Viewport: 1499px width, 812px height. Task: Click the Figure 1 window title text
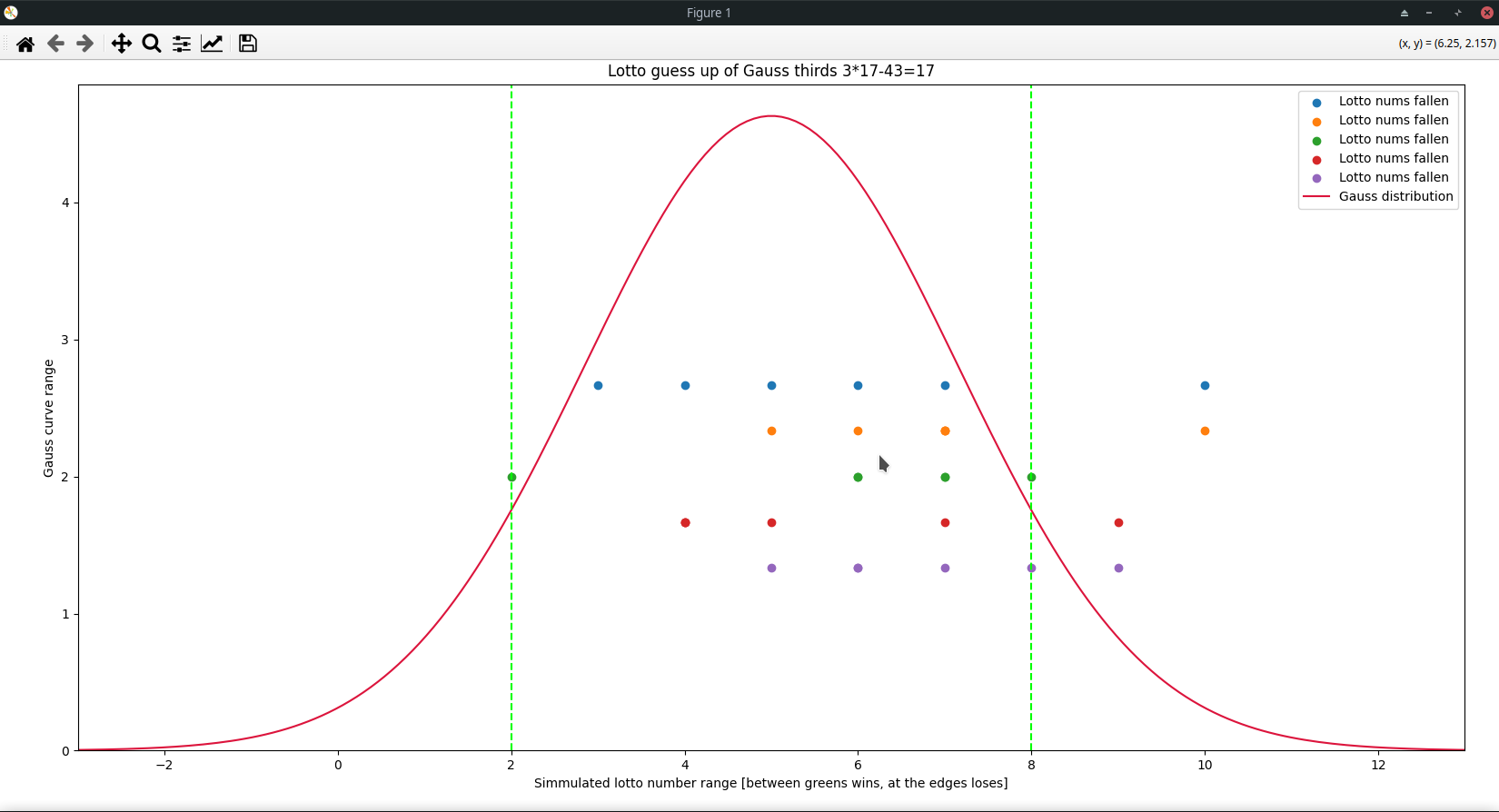(x=709, y=13)
